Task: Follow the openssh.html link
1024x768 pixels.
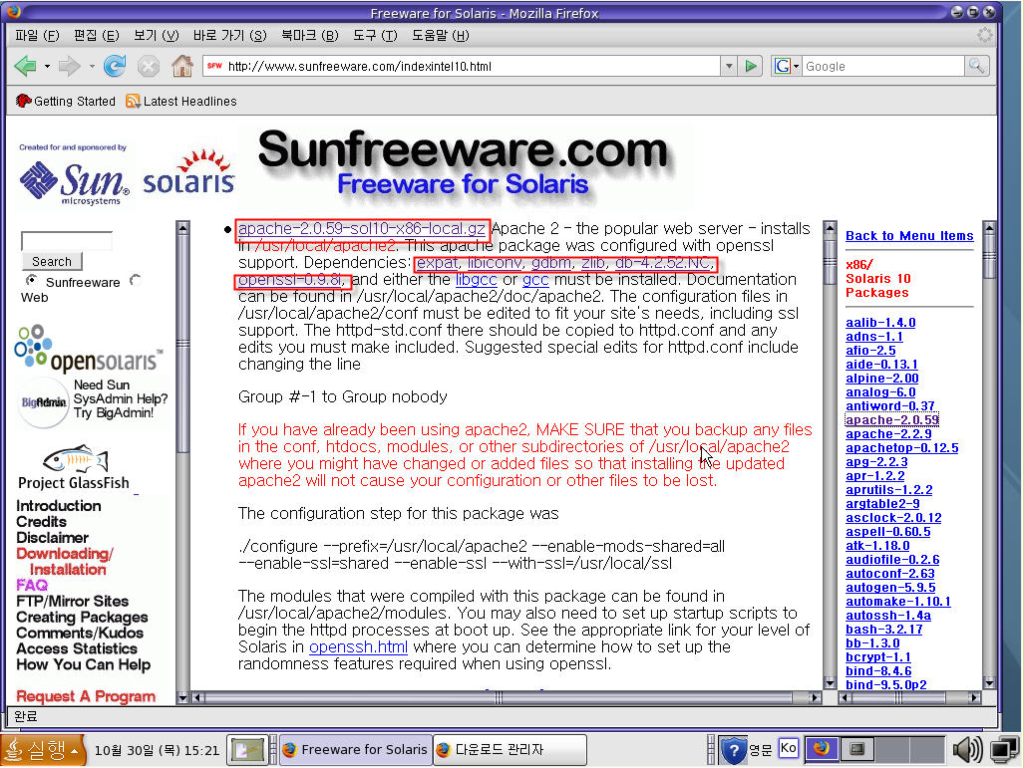Action: (359, 647)
